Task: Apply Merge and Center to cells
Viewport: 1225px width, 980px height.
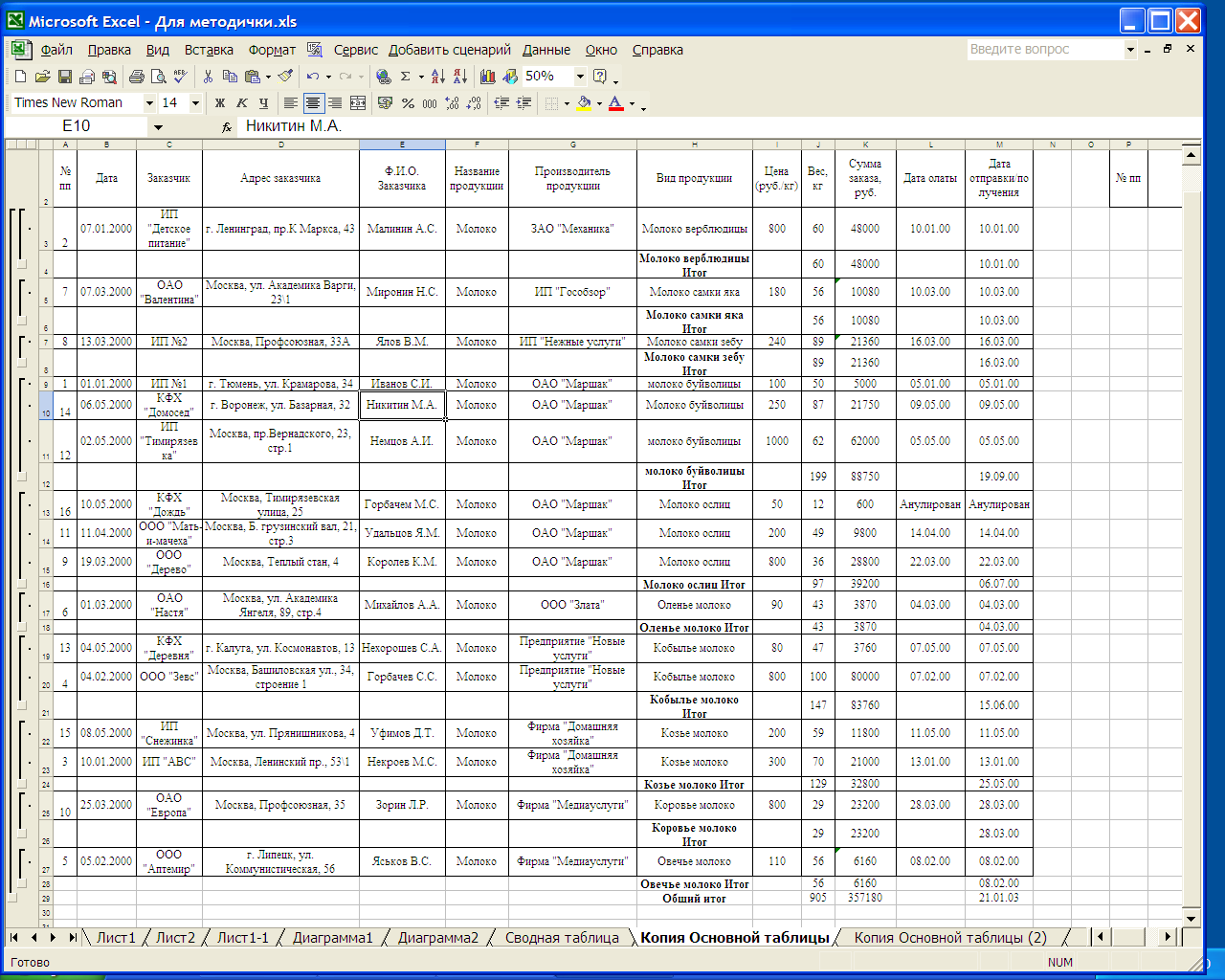Action: (x=358, y=102)
